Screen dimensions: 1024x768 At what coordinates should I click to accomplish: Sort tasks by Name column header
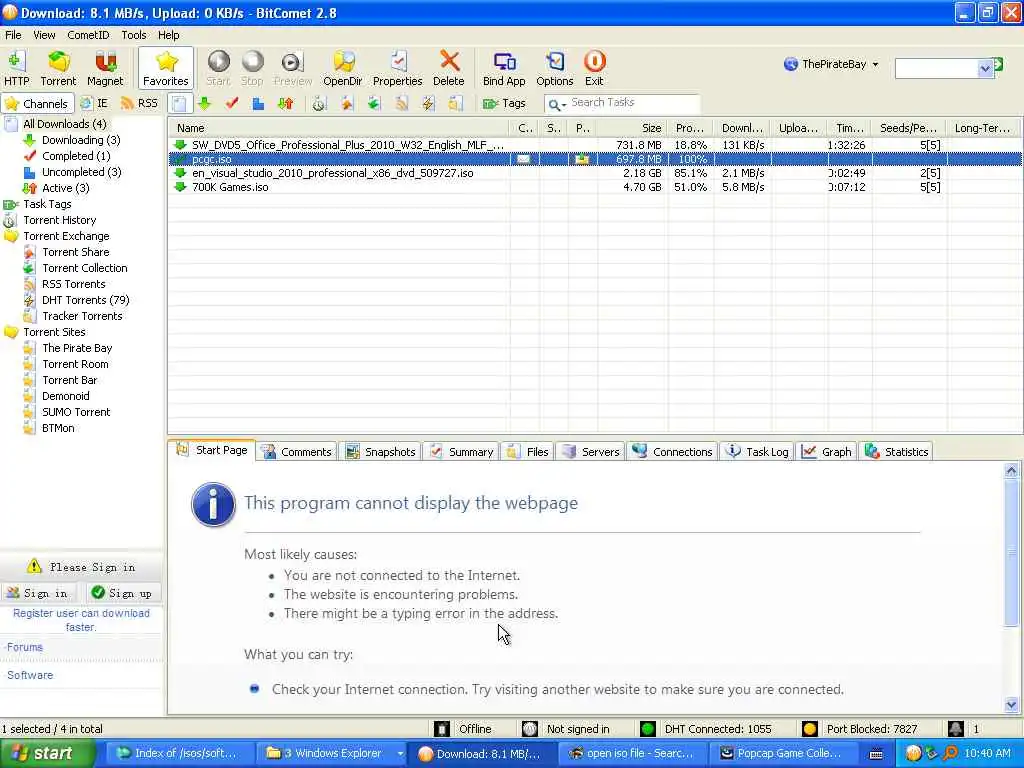point(340,128)
